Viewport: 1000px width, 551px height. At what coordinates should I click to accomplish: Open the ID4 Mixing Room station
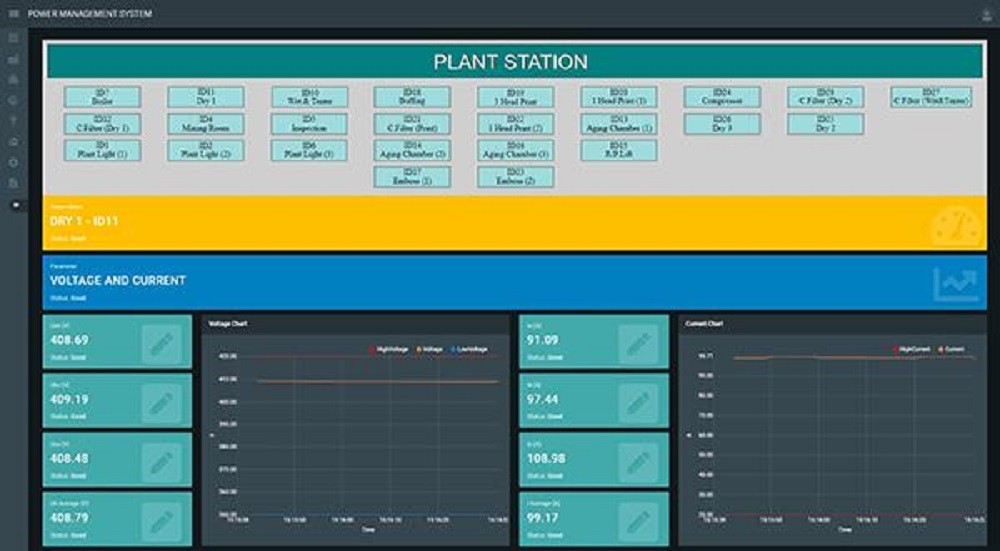click(x=206, y=124)
